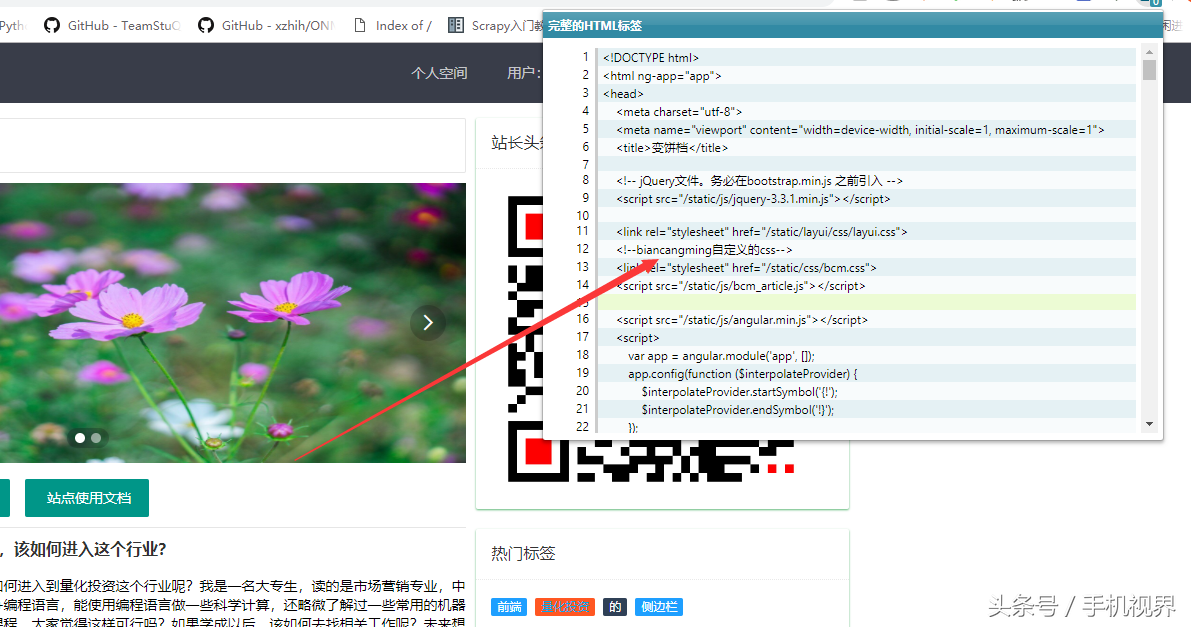Click the 的 hot tag
This screenshot has width=1191, height=627.
click(615, 607)
